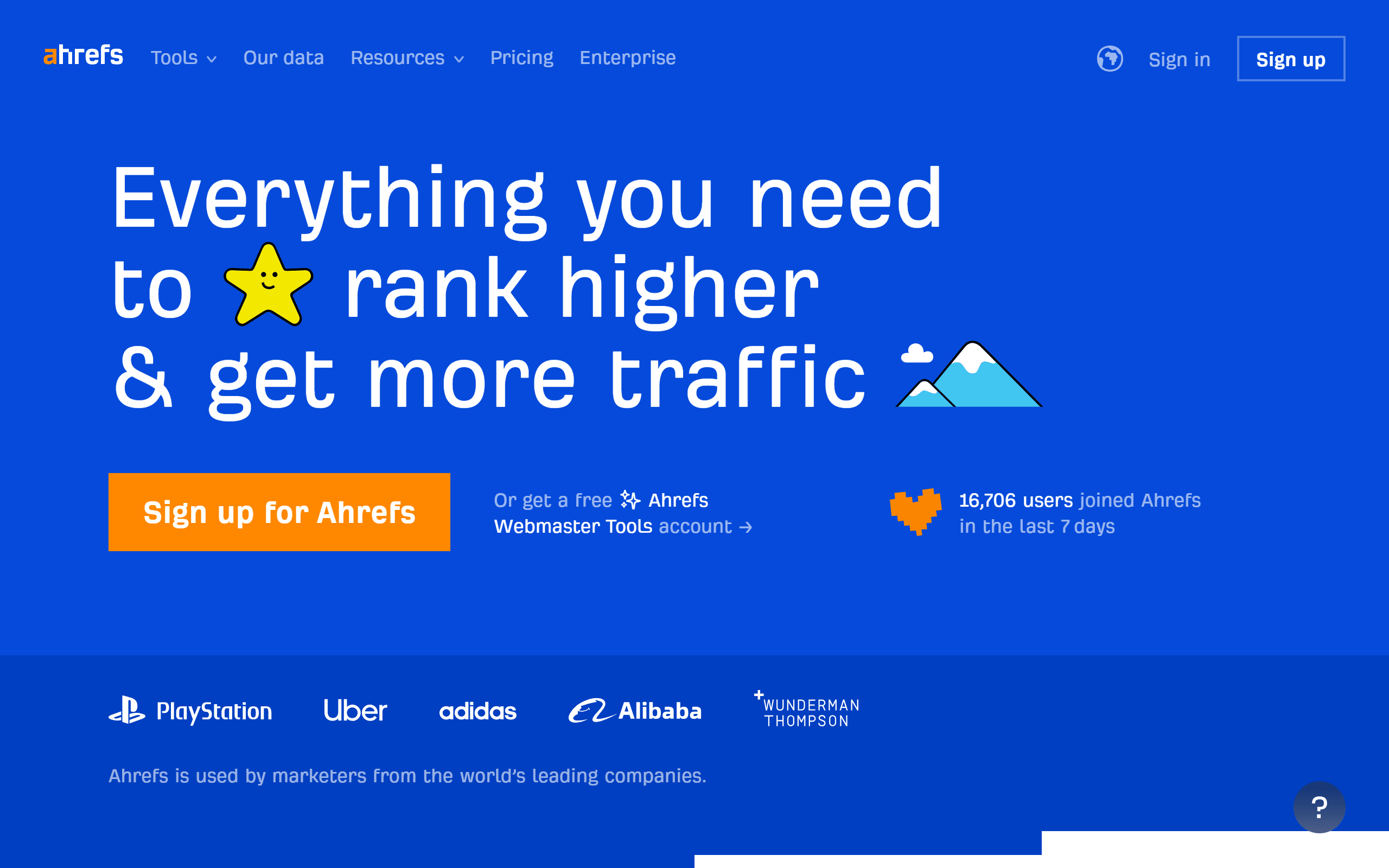
Task: Click the Enterprise menu item
Action: click(x=628, y=57)
